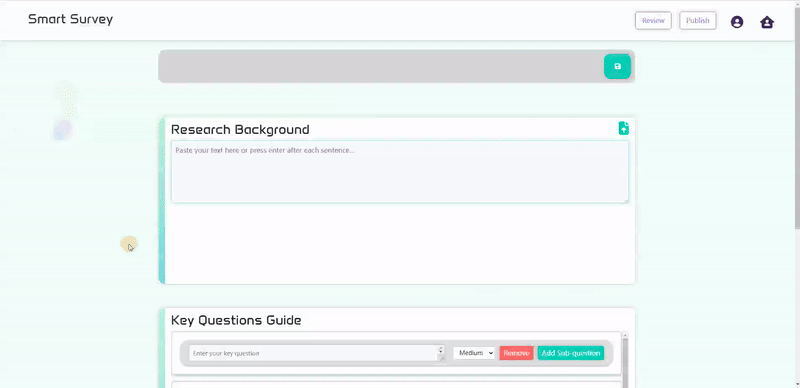The width and height of the screenshot is (800, 388).
Task: Click the Review button
Action: pos(653,21)
